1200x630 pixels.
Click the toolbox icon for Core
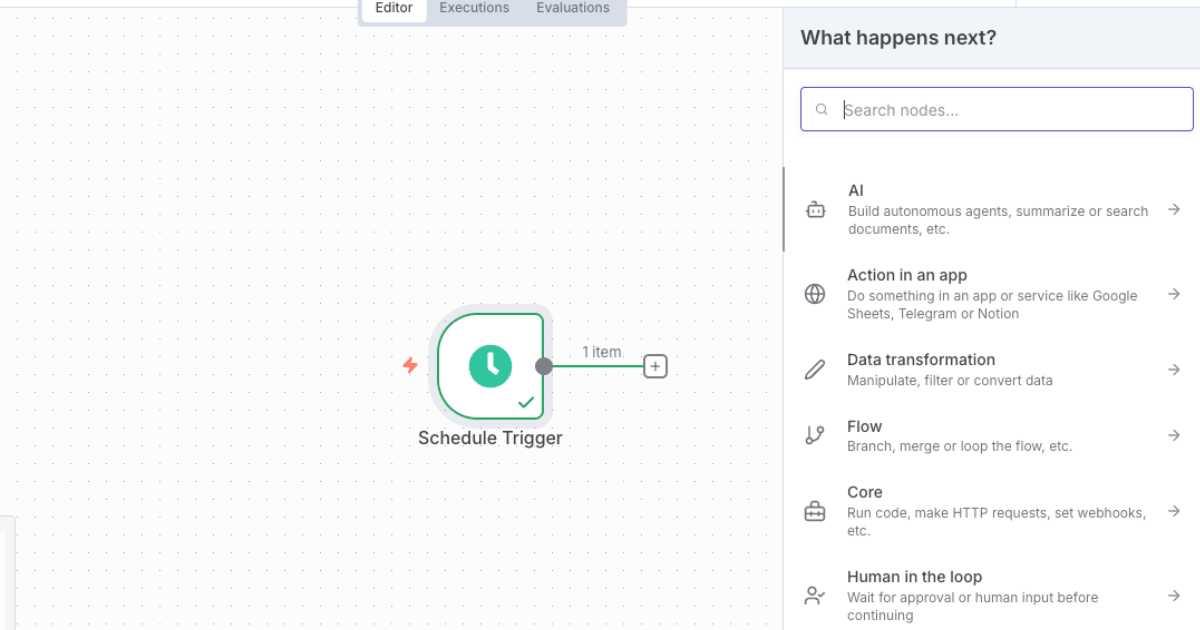tap(815, 512)
